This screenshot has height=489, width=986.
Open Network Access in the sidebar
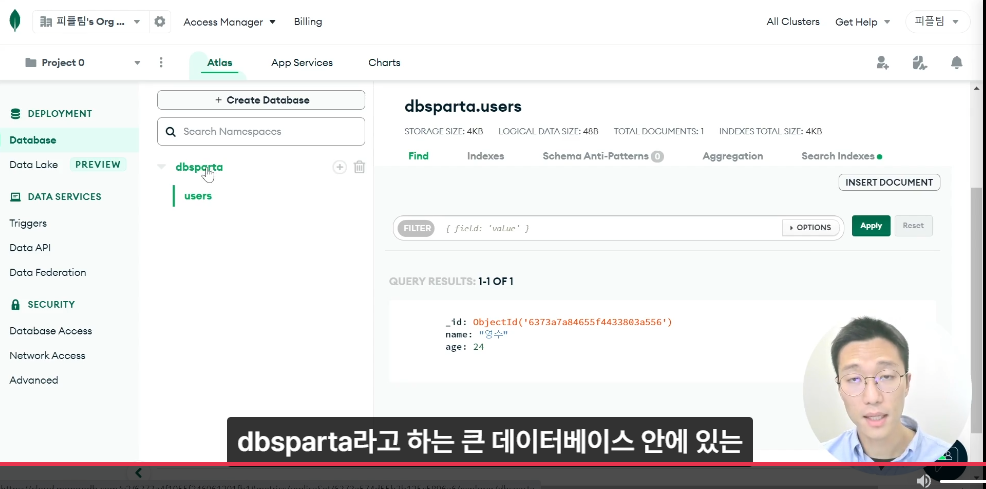coord(47,355)
